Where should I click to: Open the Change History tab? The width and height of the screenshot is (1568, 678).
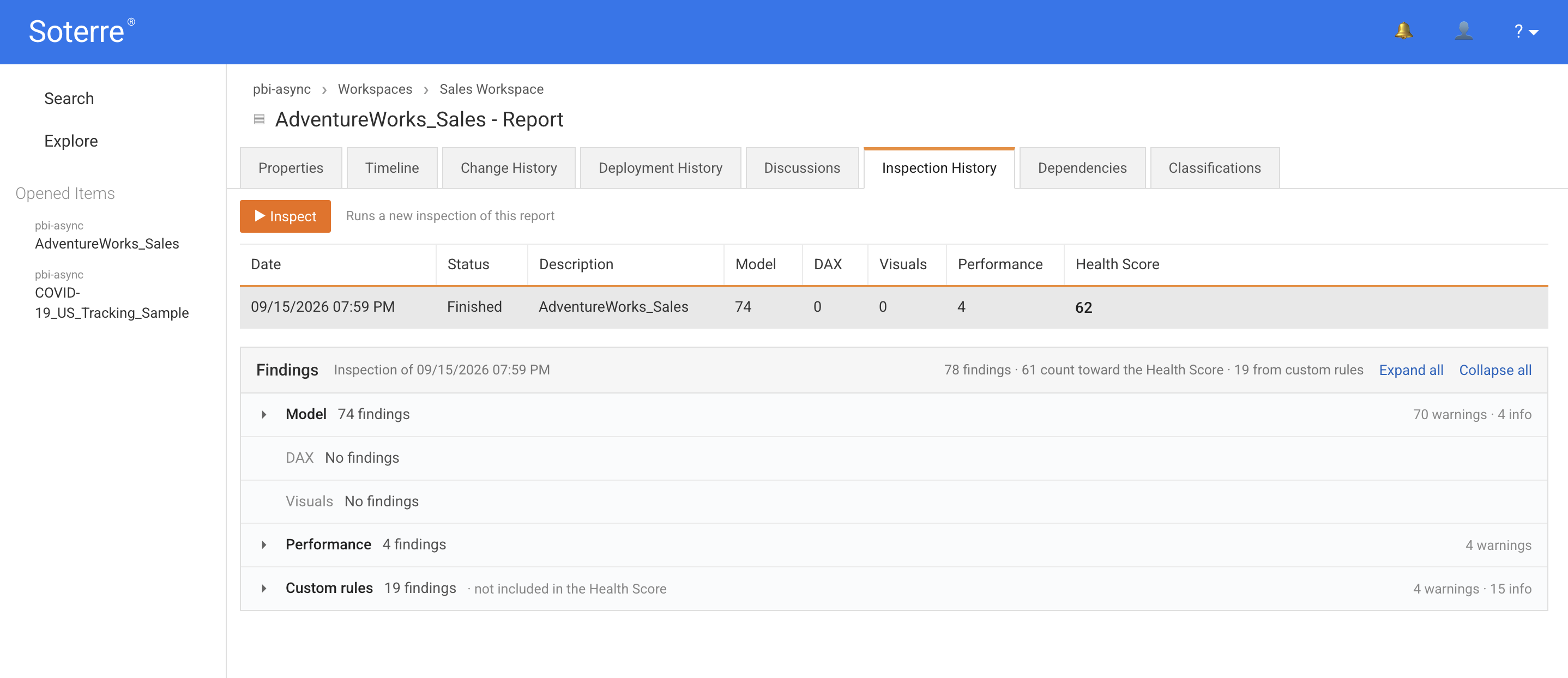click(x=509, y=168)
